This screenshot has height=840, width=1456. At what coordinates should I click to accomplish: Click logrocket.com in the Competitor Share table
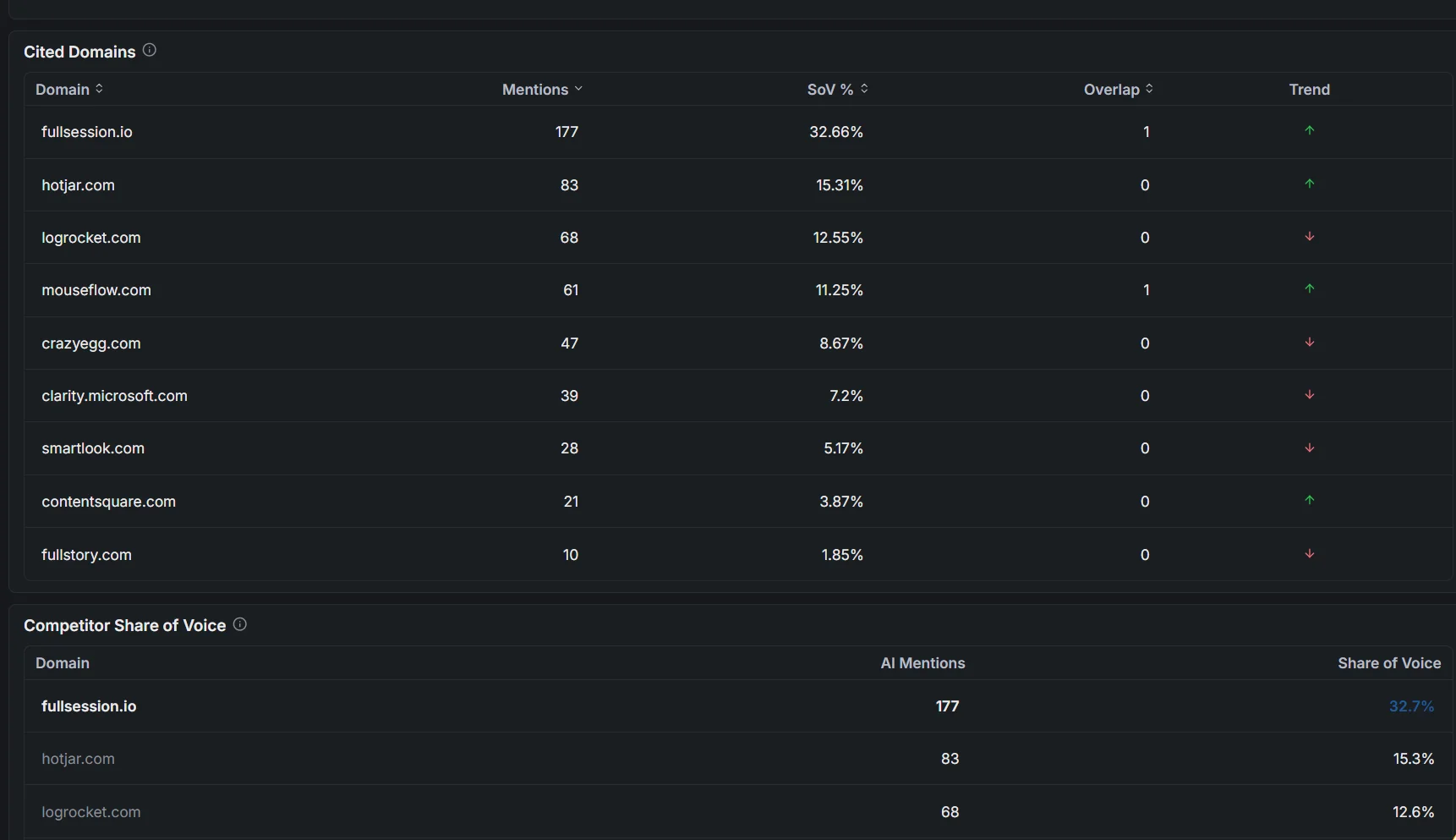[x=91, y=812]
